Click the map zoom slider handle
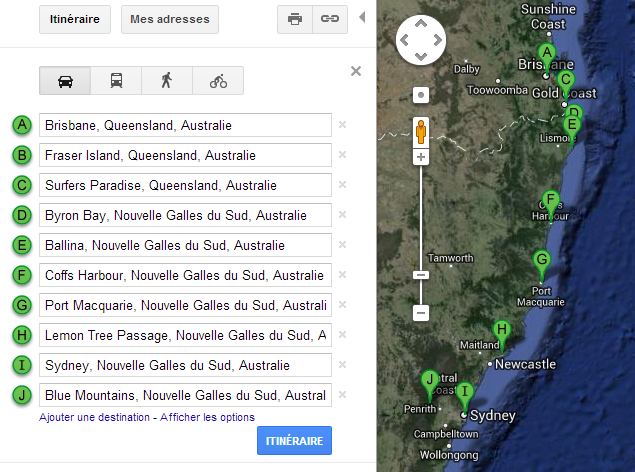 (x=421, y=274)
